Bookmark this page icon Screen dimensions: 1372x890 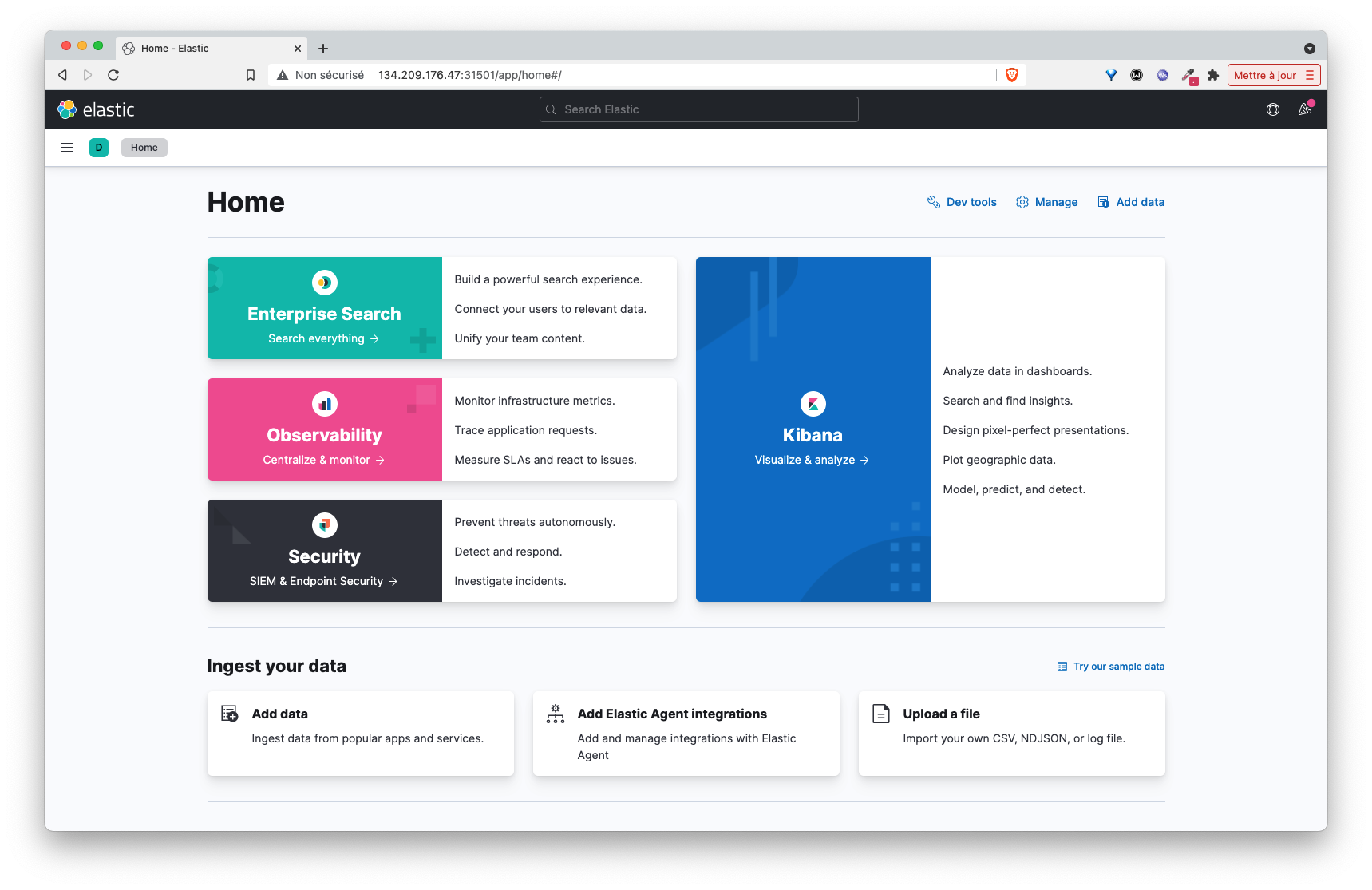coord(251,75)
